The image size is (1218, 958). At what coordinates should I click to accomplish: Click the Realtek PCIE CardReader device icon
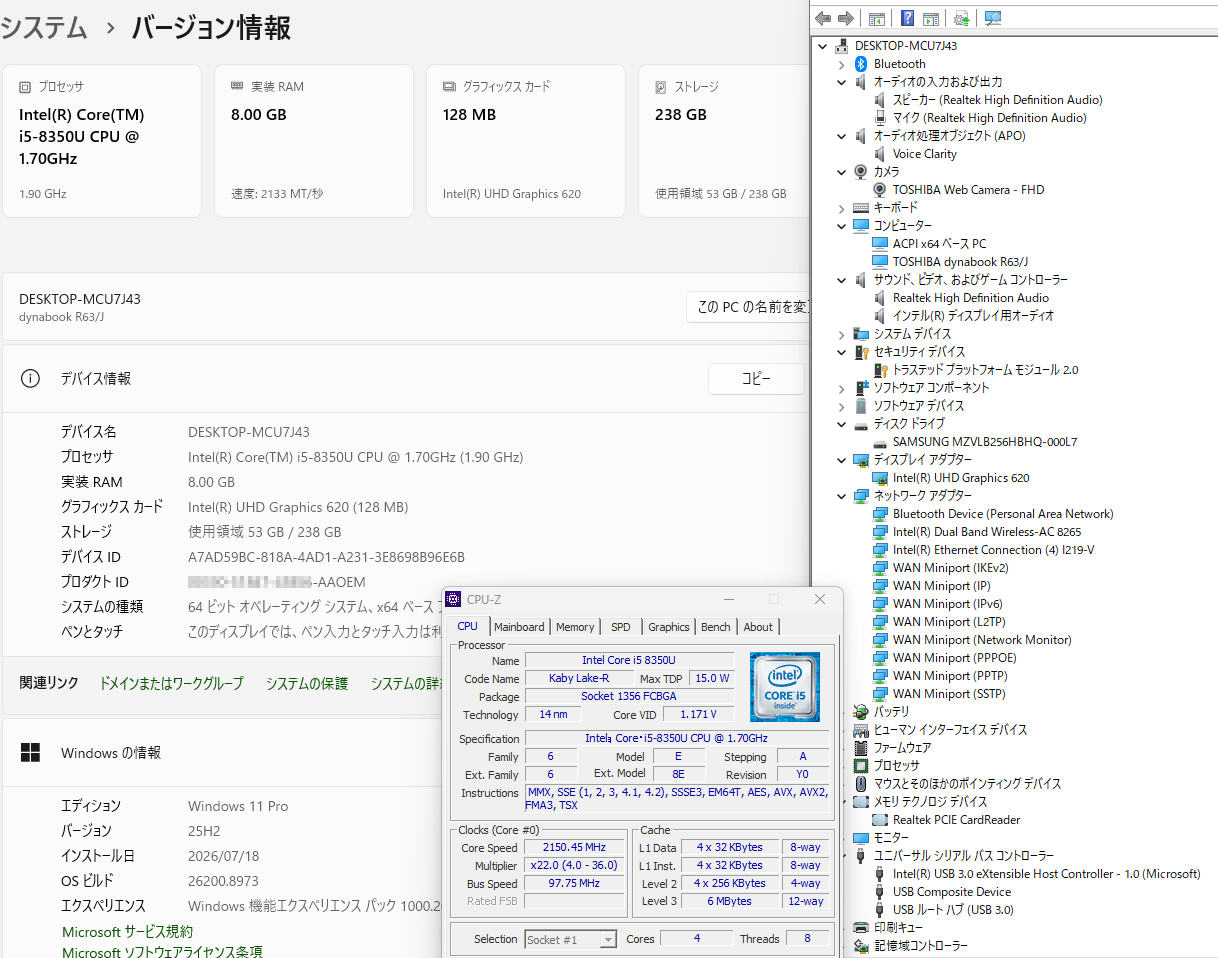(x=880, y=820)
